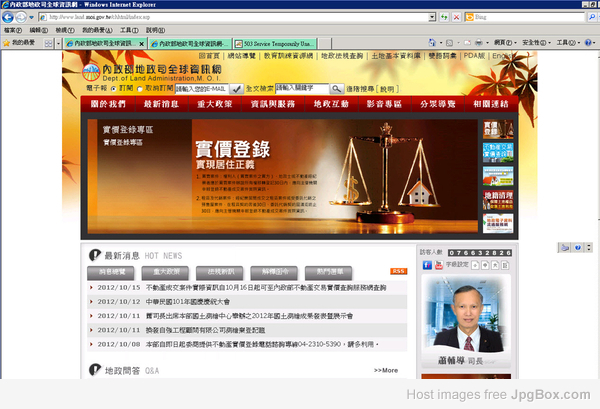The height and width of the screenshot is (409, 600).
Task: Open the 安全性 (Safety) dropdown menu
Action: [x=536, y=42]
